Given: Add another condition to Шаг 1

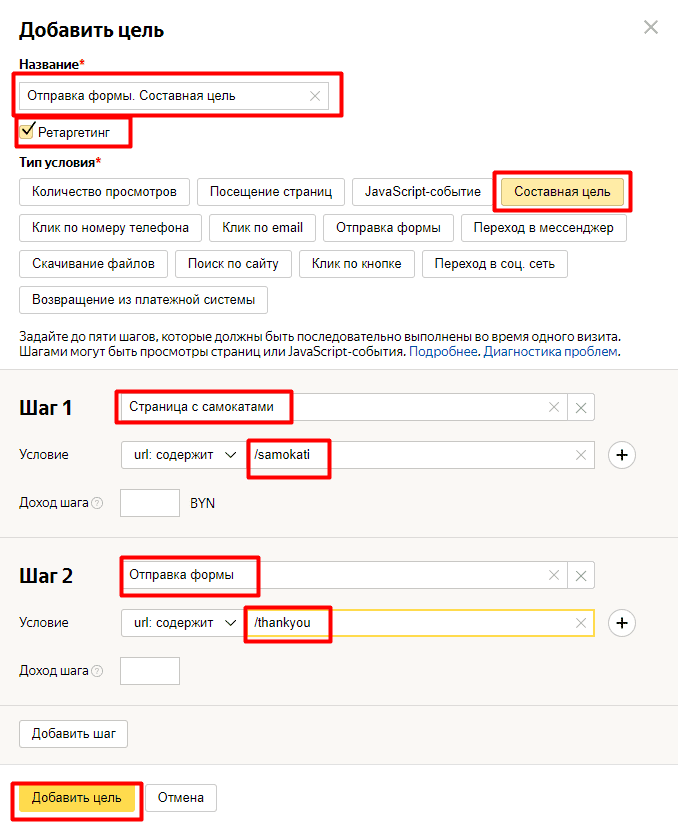Looking at the screenshot, I should tap(623, 455).
